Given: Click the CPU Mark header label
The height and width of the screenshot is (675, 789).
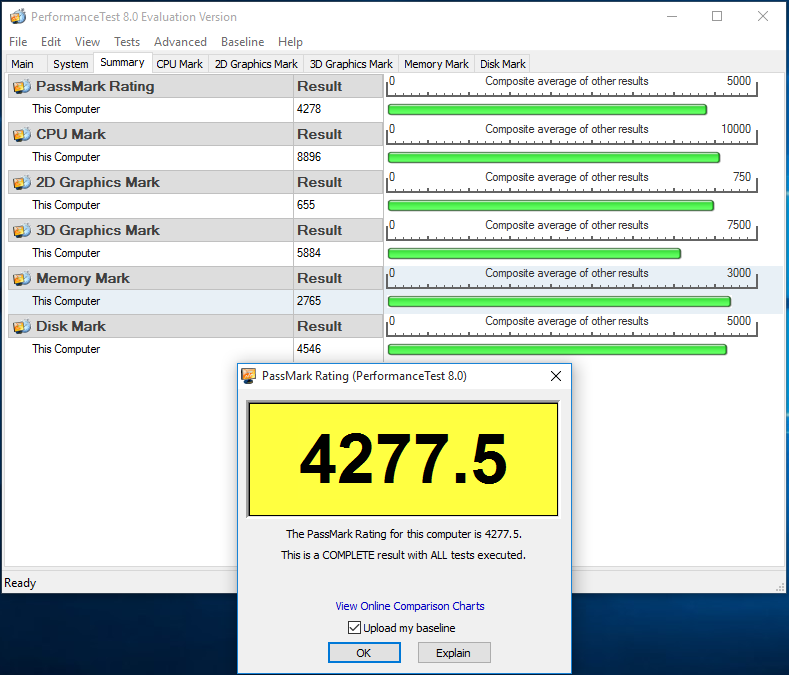Looking at the screenshot, I should pos(71,134).
